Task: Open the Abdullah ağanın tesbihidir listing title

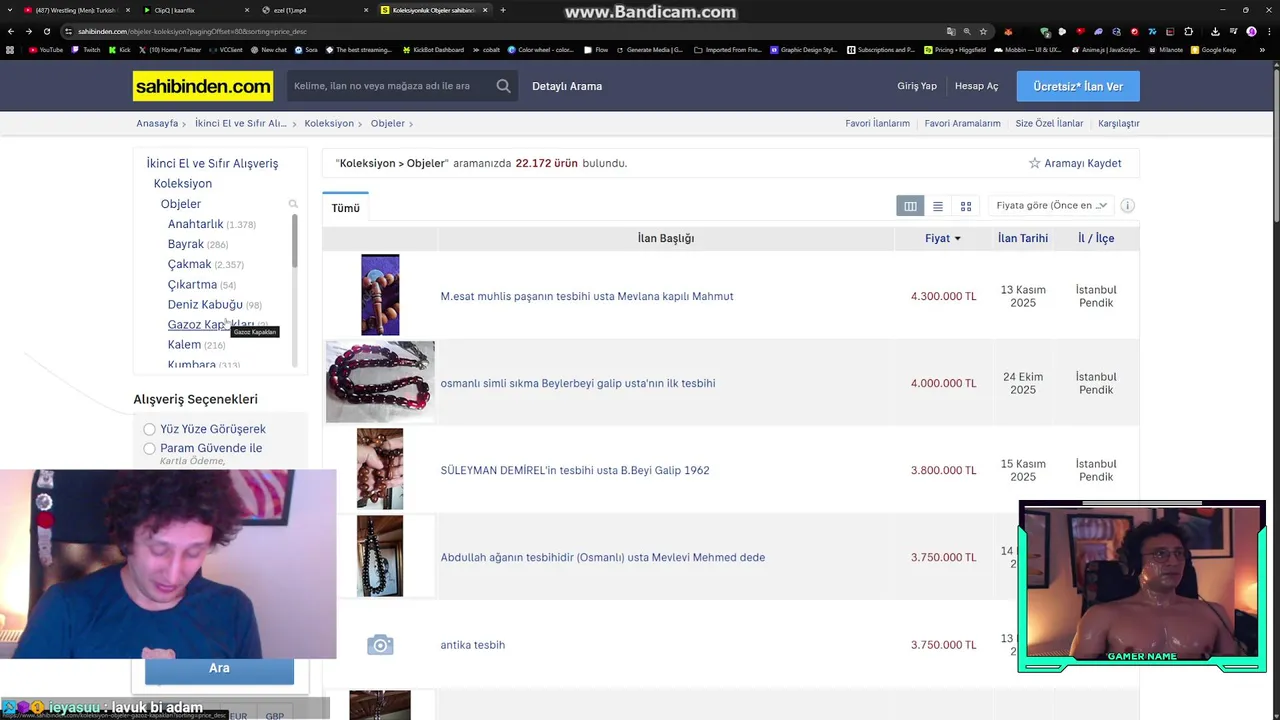Action: [x=603, y=557]
